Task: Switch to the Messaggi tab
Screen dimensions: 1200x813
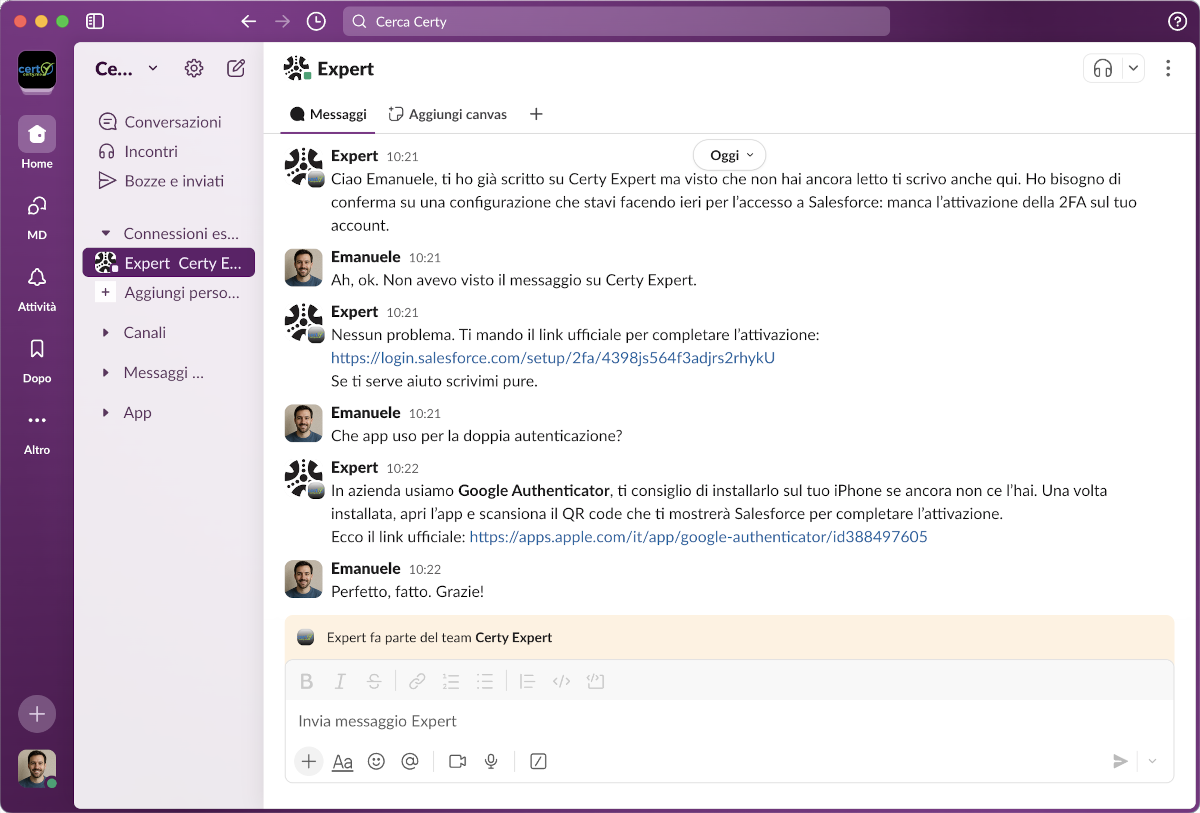Action: (x=328, y=114)
